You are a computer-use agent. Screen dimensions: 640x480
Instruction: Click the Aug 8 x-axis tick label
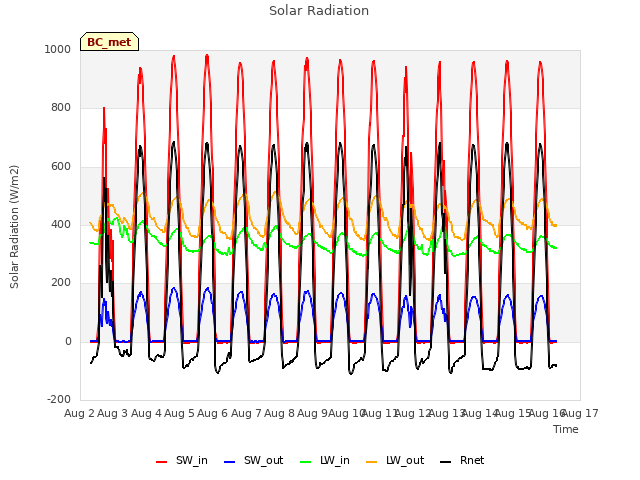pos(279,413)
